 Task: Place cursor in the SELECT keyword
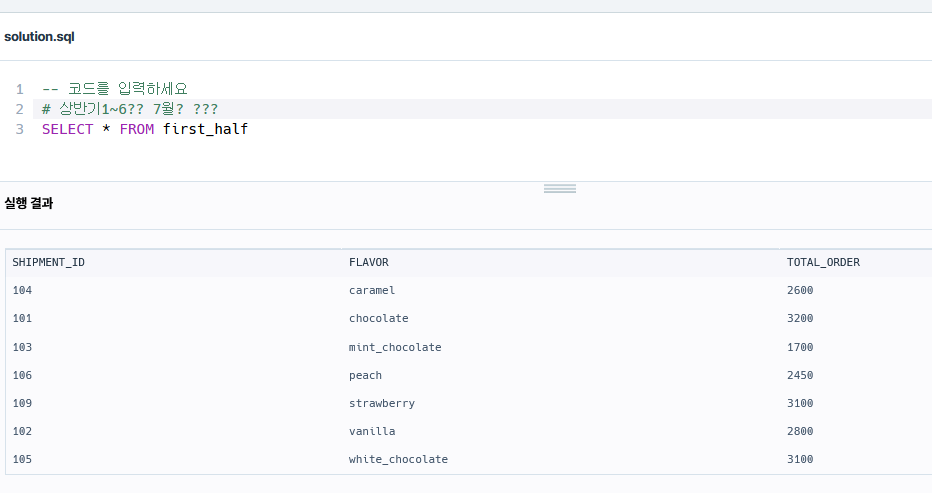coord(67,129)
